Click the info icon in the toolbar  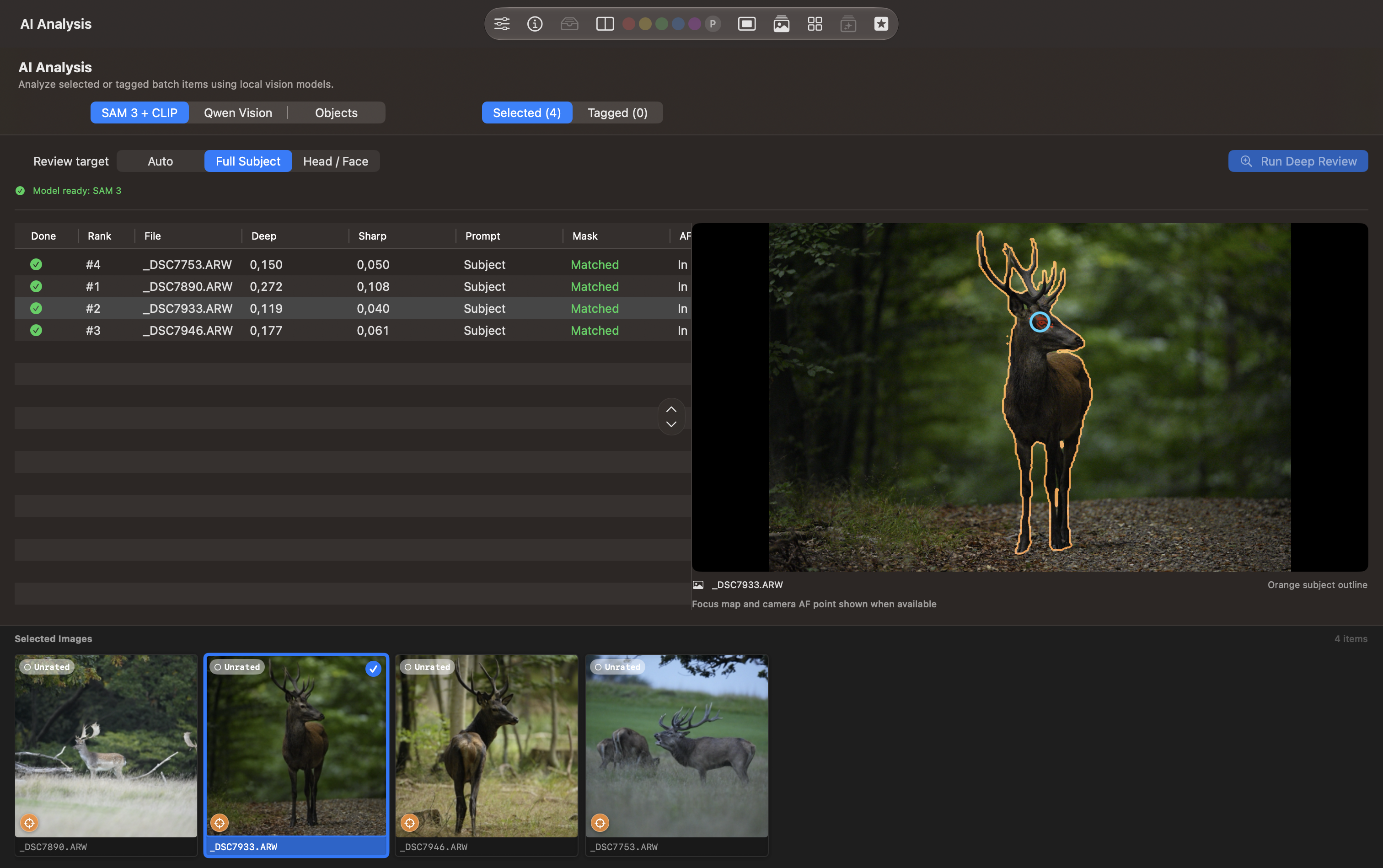tap(535, 23)
